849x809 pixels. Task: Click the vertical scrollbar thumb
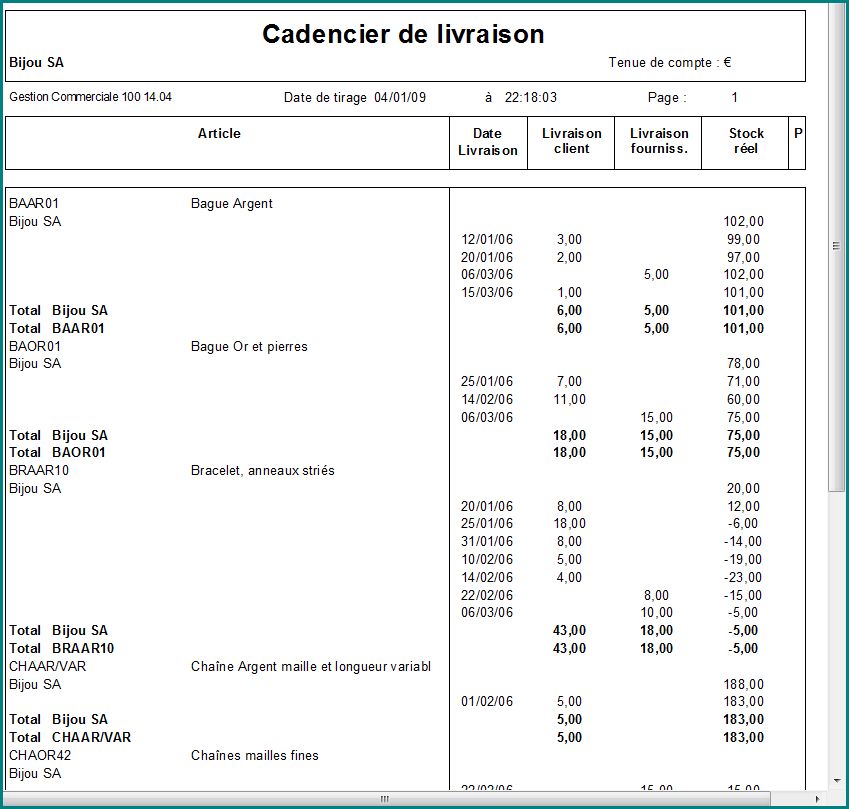837,246
